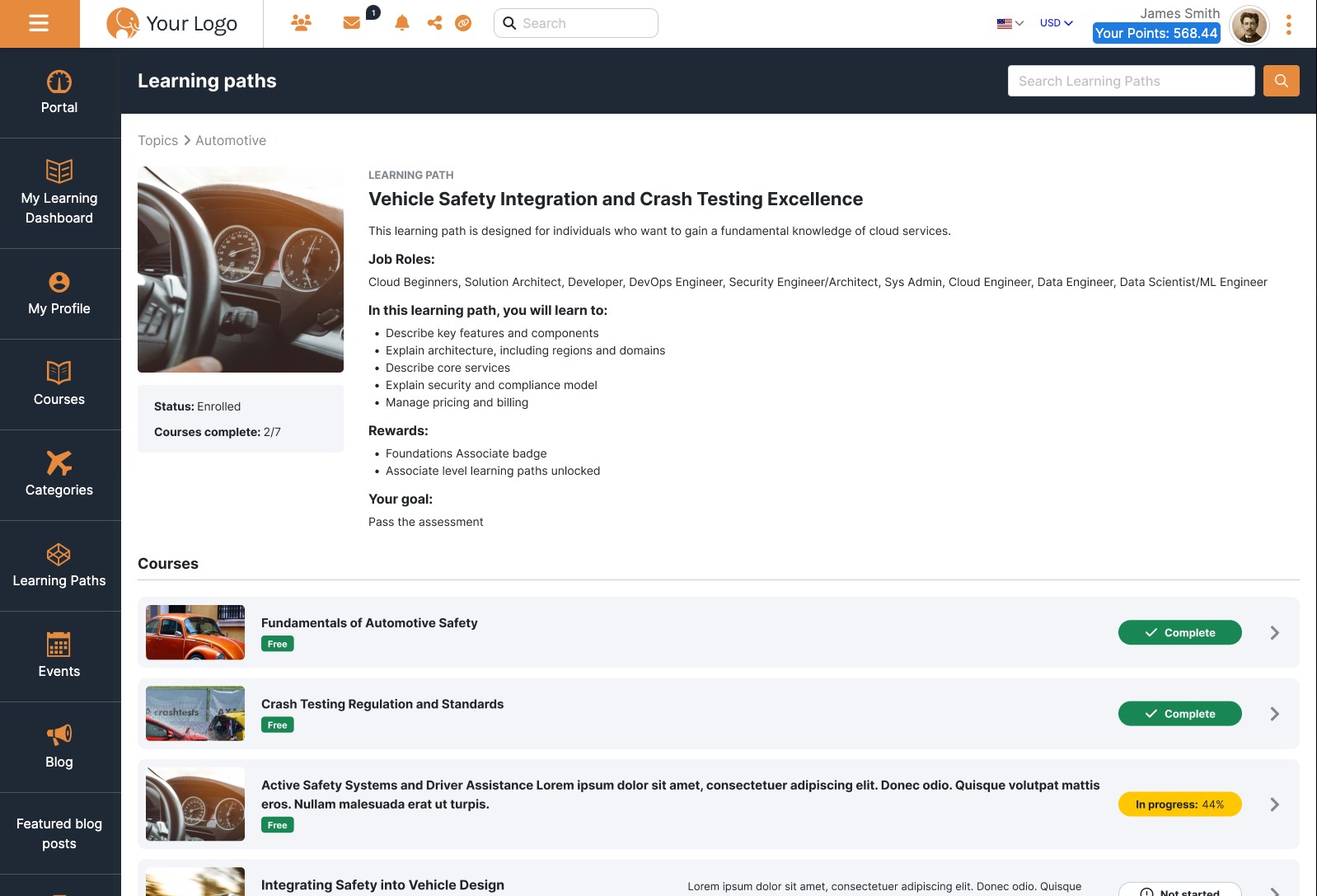Expand the language flag dropdown

click(1010, 23)
